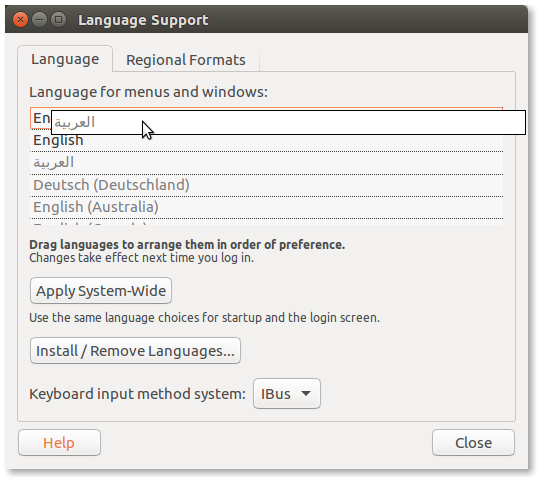The image size is (537, 478).
Task: Select English (Australia) in the language list
Action: click(x=266, y=207)
